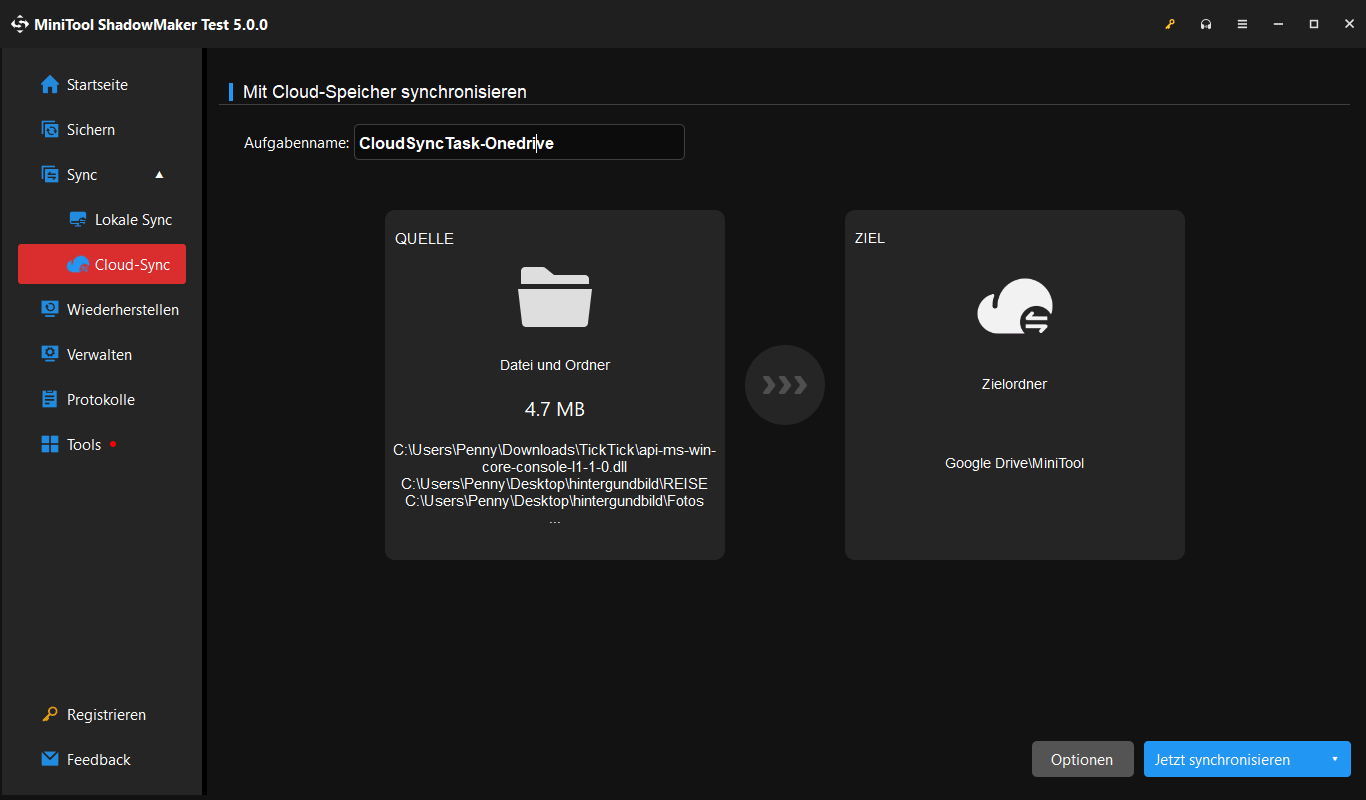1366x800 pixels.
Task: Click the Optionen button
Action: coord(1083,759)
